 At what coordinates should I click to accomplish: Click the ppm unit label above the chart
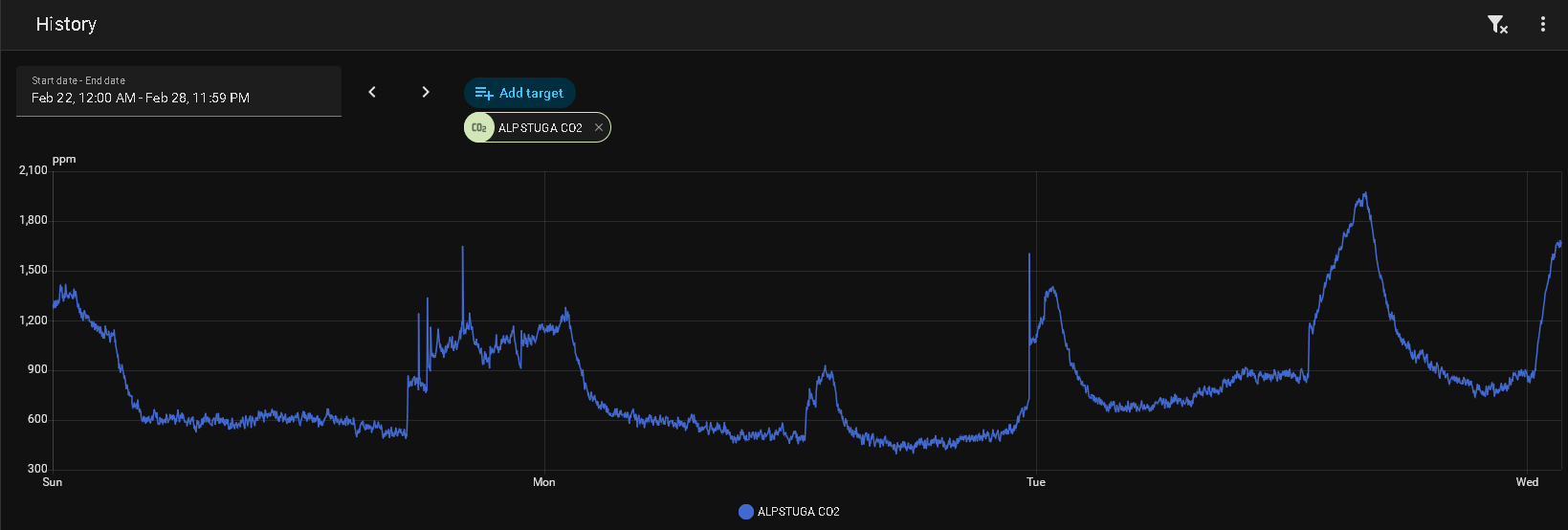click(64, 159)
